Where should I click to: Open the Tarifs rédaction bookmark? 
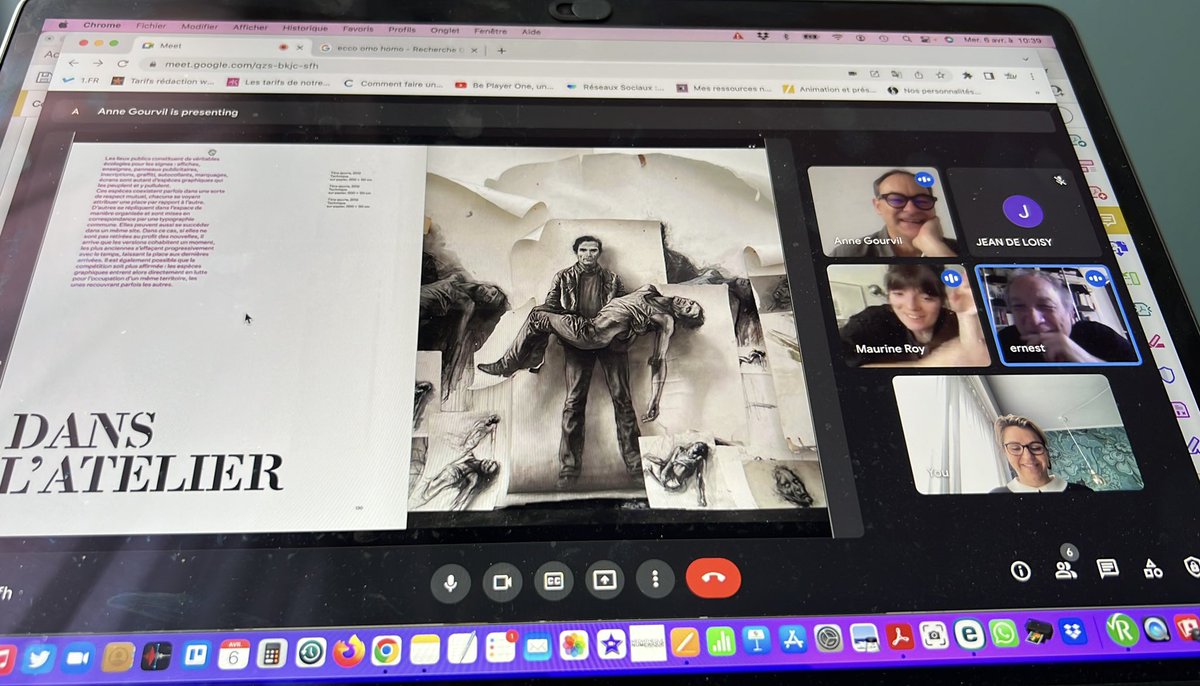[x=161, y=81]
